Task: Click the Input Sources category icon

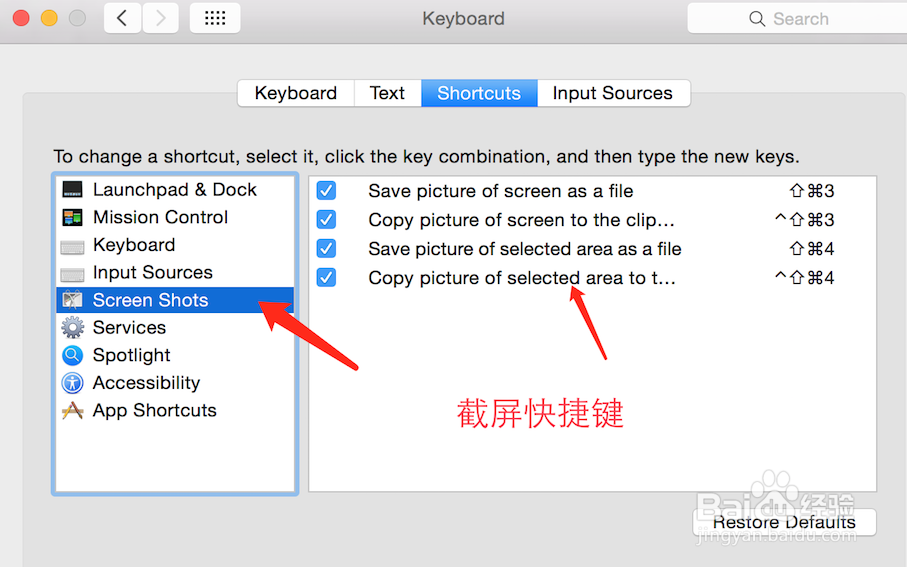Action: click(x=72, y=273)
